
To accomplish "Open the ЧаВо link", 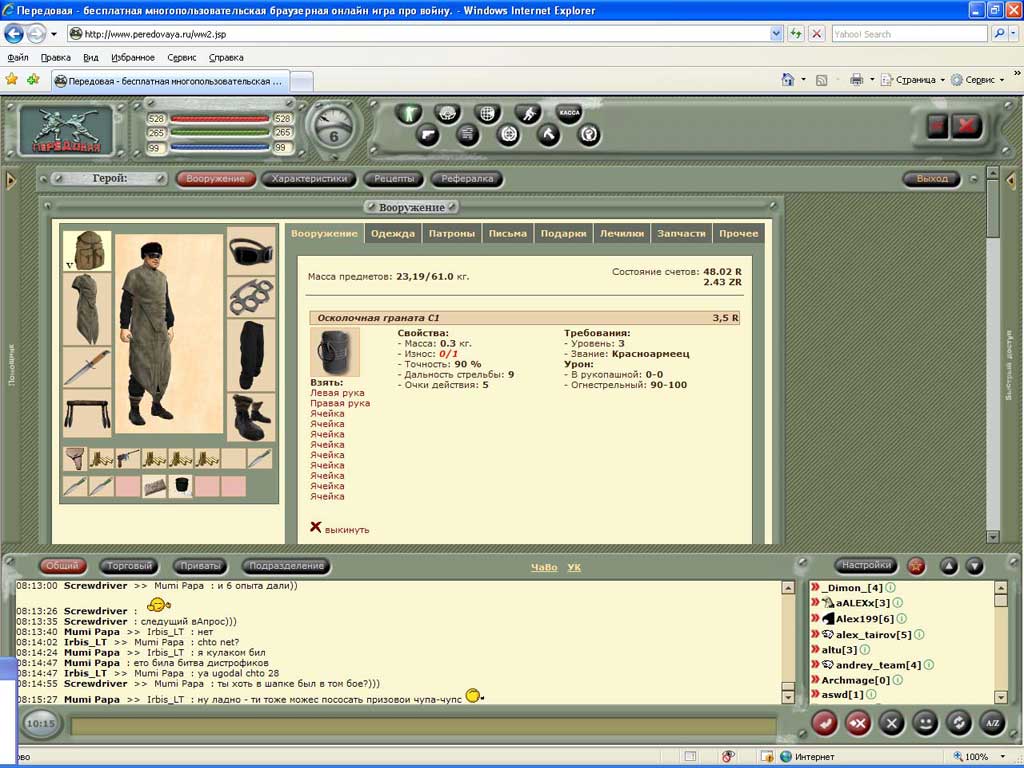I will [x=544, y=568].
